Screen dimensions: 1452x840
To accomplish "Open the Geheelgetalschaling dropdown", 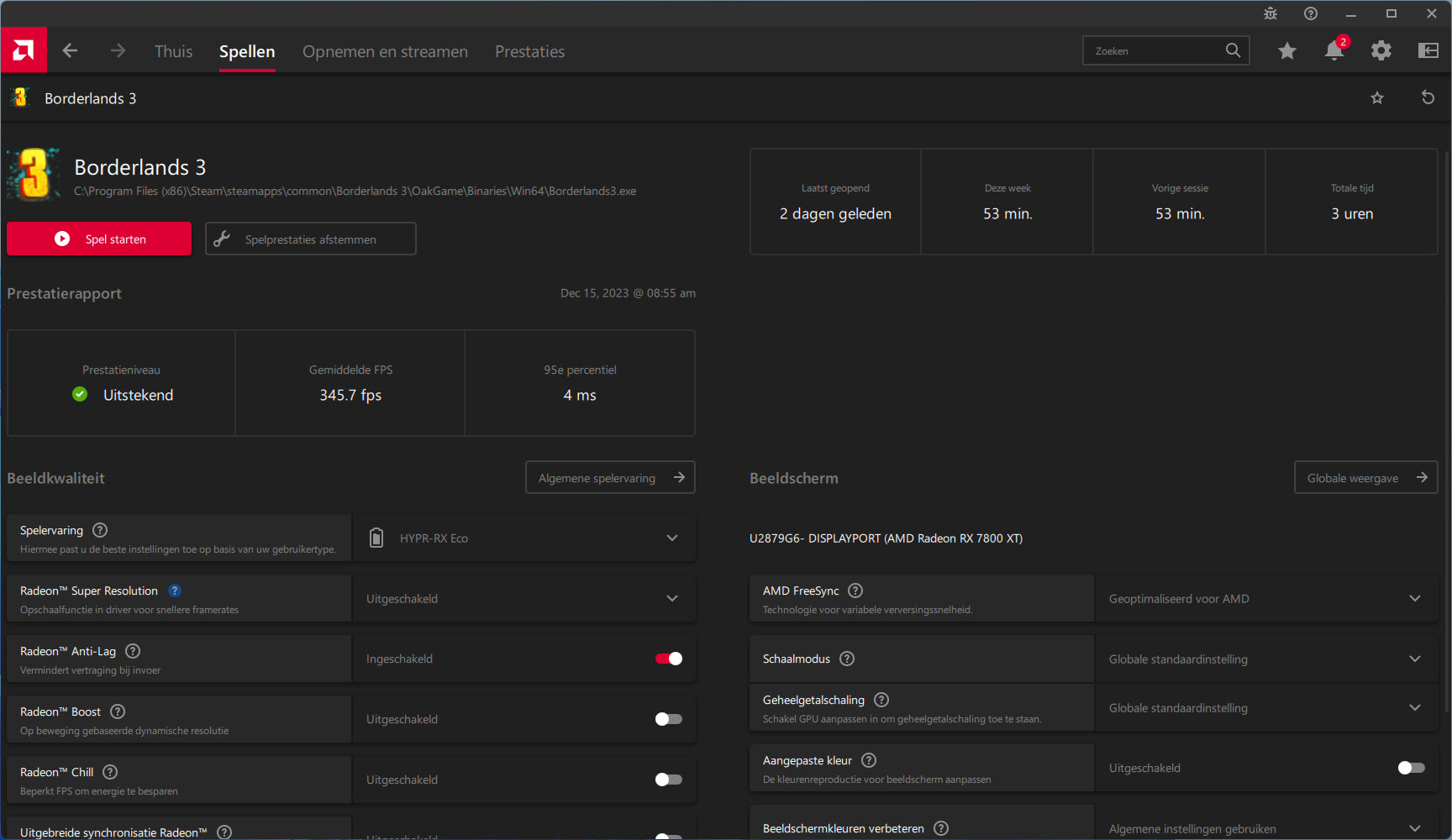I will (1267, 707).
